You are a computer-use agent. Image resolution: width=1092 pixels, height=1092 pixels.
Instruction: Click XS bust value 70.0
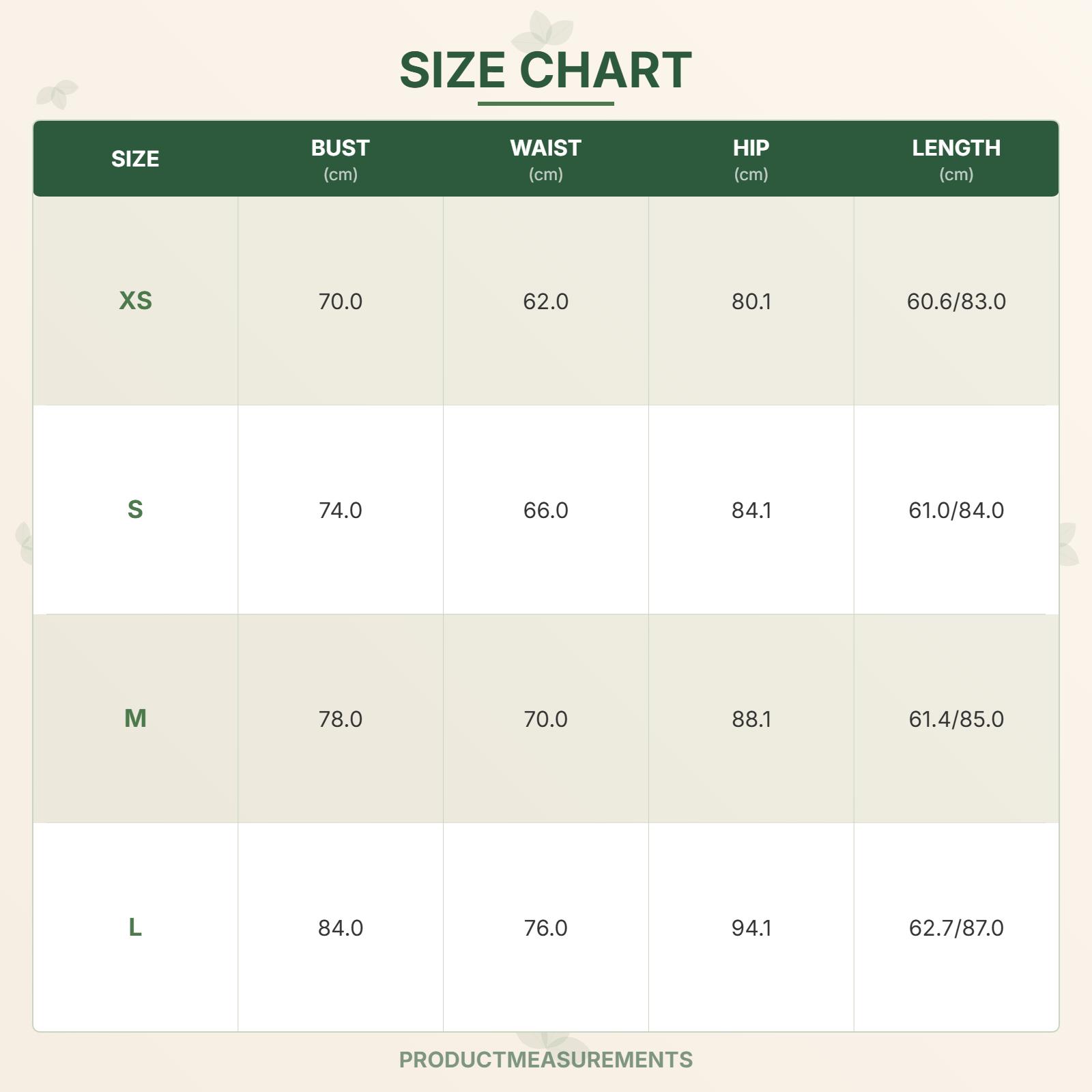340,301
